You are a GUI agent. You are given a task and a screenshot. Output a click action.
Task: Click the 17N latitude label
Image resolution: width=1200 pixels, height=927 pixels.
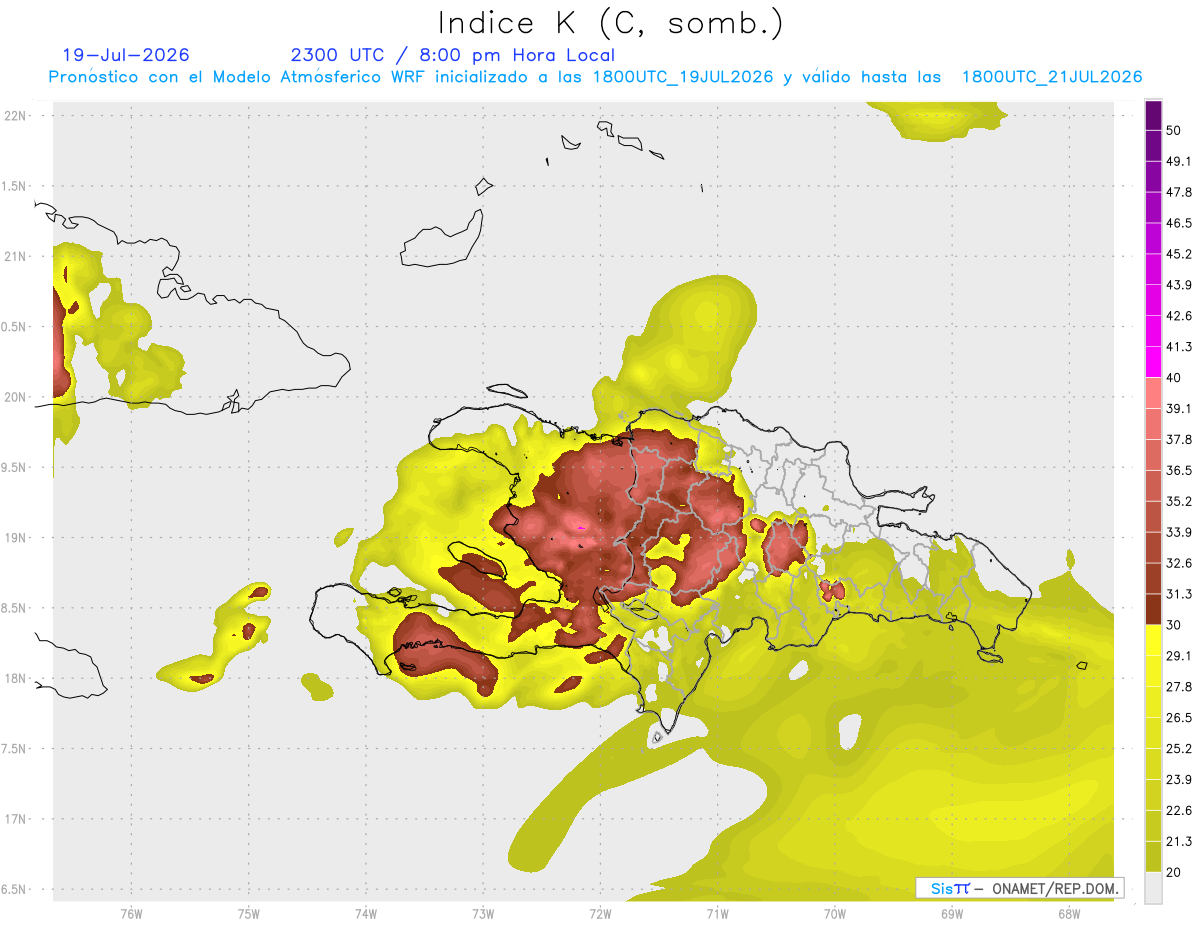[17, 820]
